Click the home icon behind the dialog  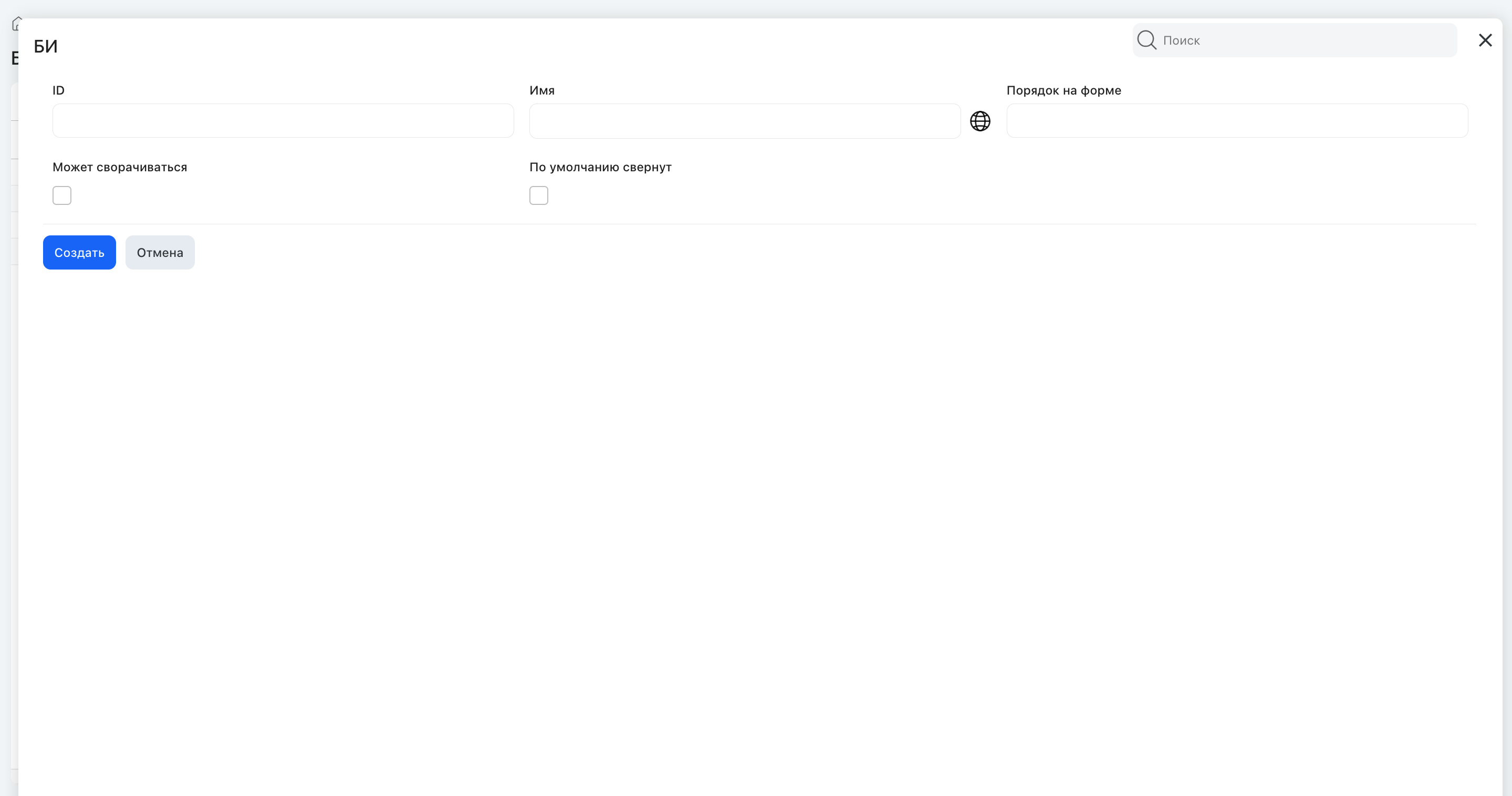tap(16, 24)
